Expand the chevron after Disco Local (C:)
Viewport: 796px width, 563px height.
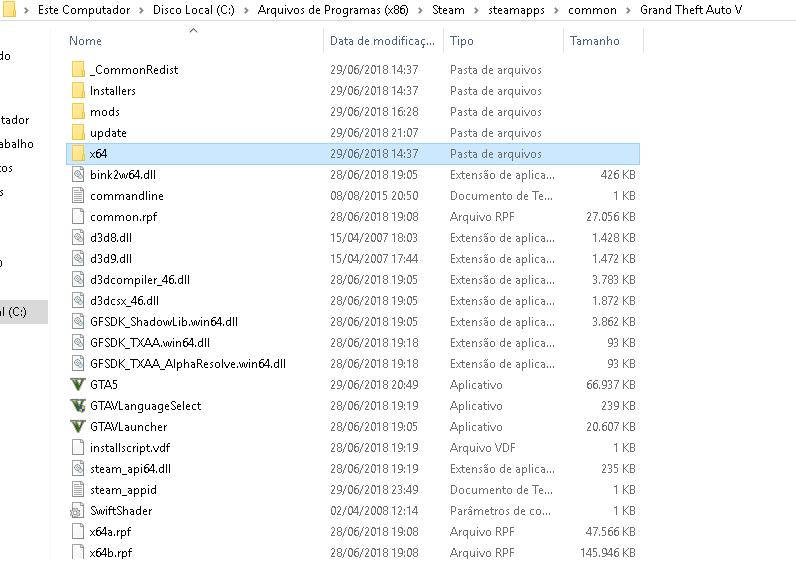(246, 10)
